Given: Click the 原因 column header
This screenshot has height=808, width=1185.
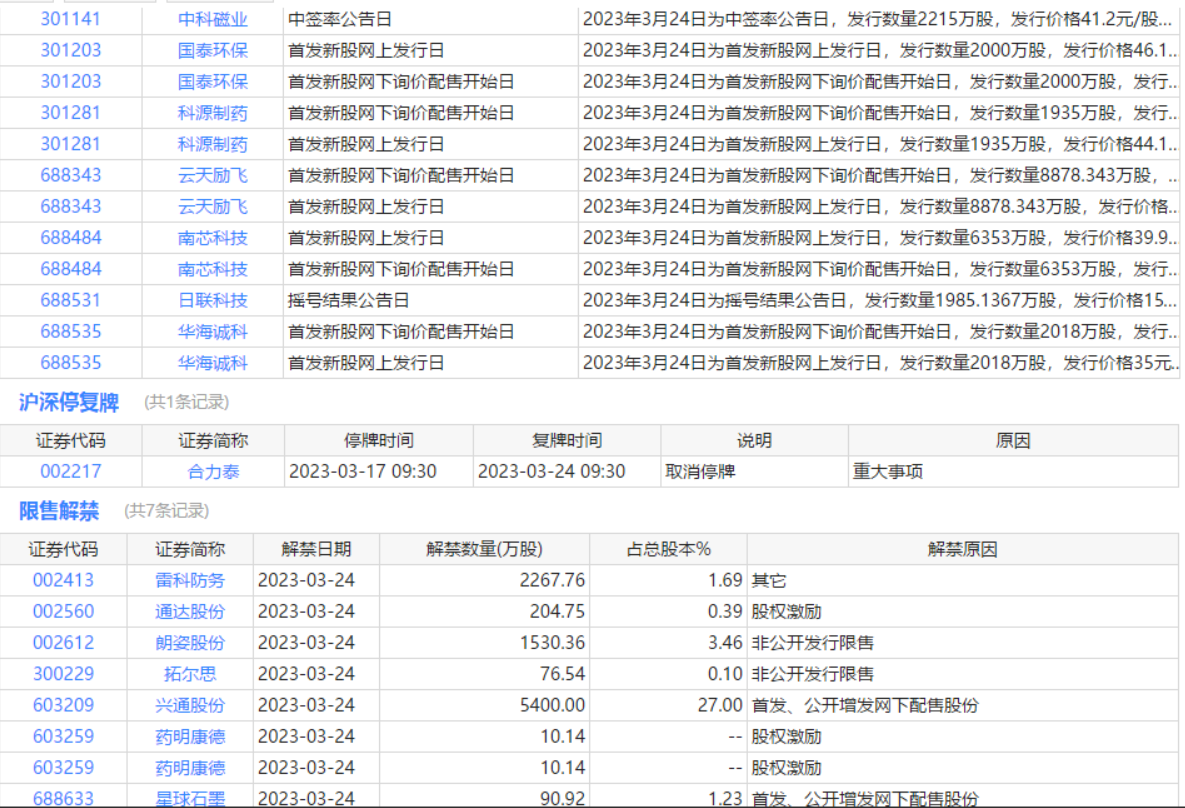Looking at the screenshot, I should (x=1013, y=441).
